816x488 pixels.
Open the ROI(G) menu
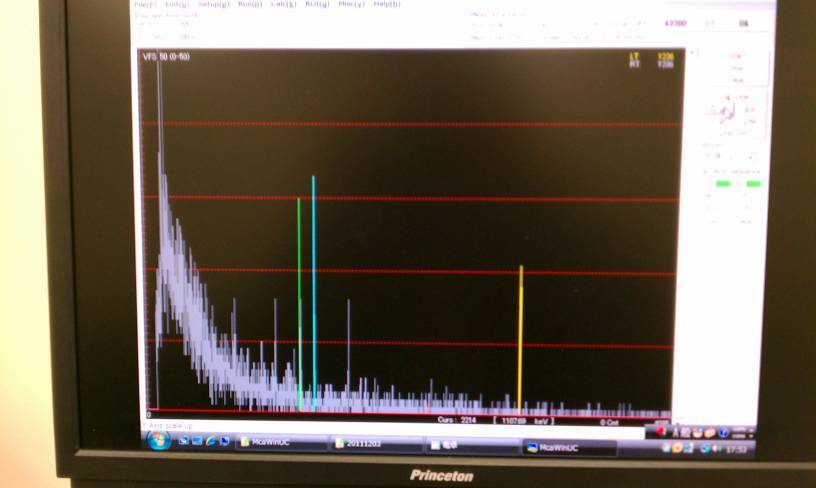[x=317, y=4]
